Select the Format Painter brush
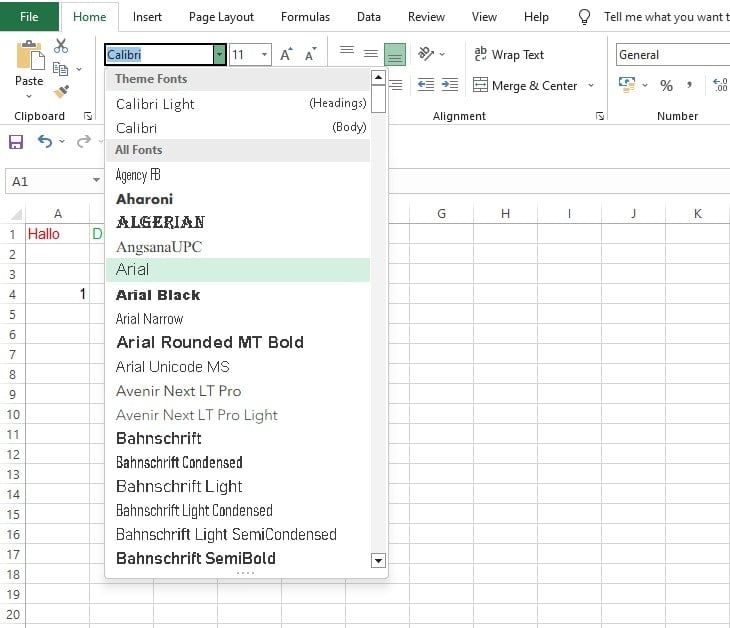The width and height of the screenshot is (730, 628). tap(61, 91)
